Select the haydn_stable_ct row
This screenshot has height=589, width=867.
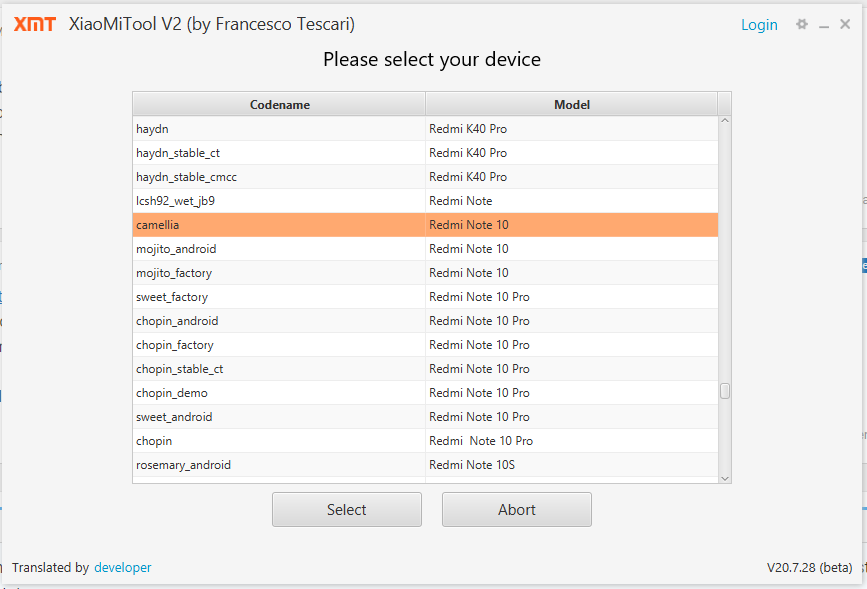click(x=425, y=153)
